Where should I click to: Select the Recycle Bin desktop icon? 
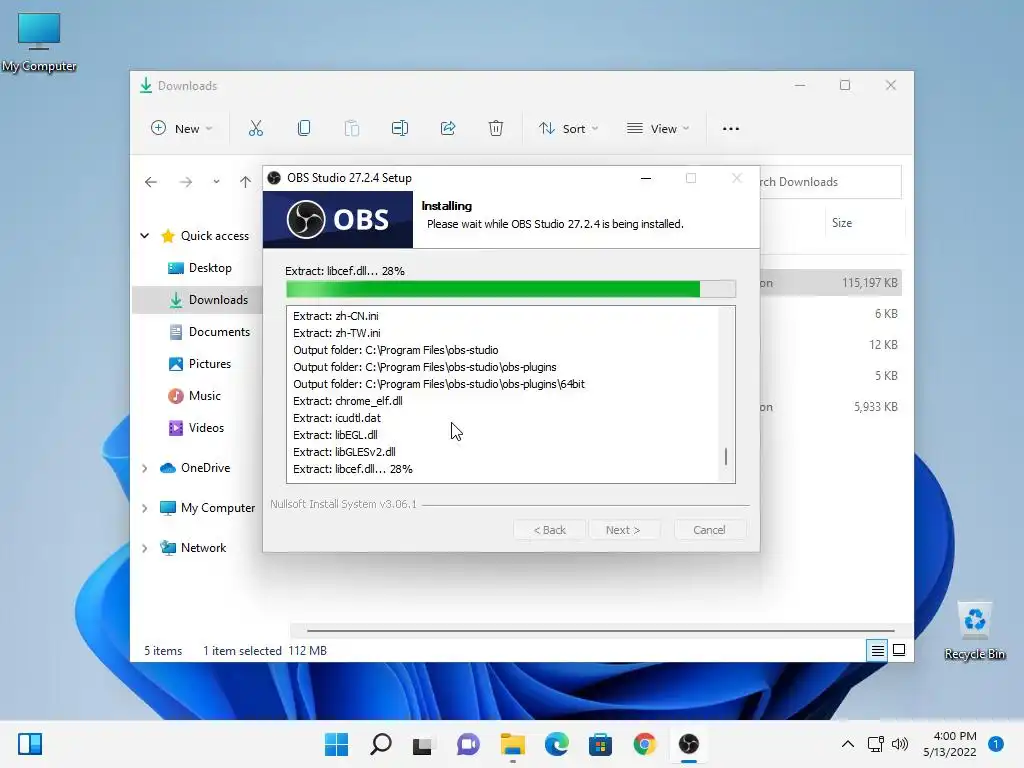(x=974, y=631)
